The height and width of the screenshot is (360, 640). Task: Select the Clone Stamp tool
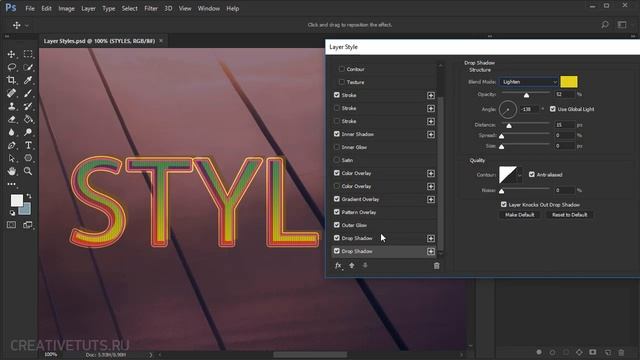click(x=11, y=107)
